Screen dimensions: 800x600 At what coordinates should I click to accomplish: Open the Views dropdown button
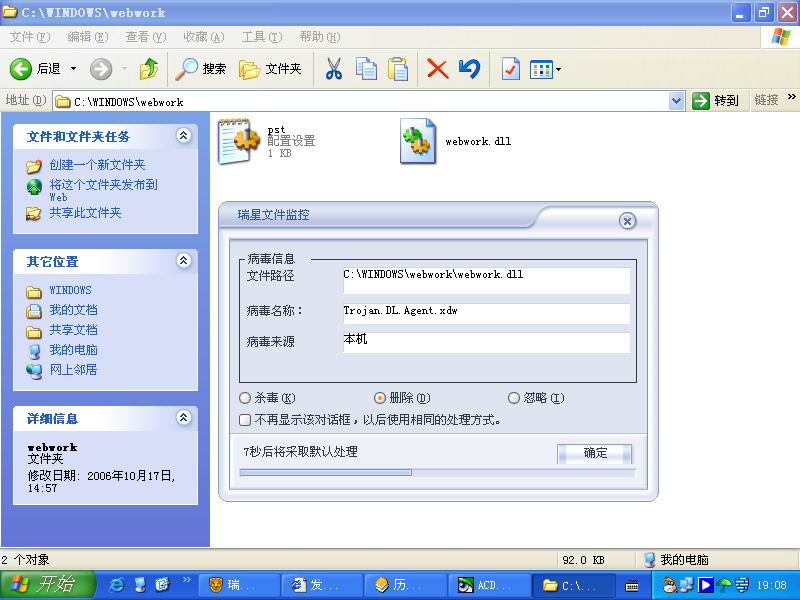545,69
